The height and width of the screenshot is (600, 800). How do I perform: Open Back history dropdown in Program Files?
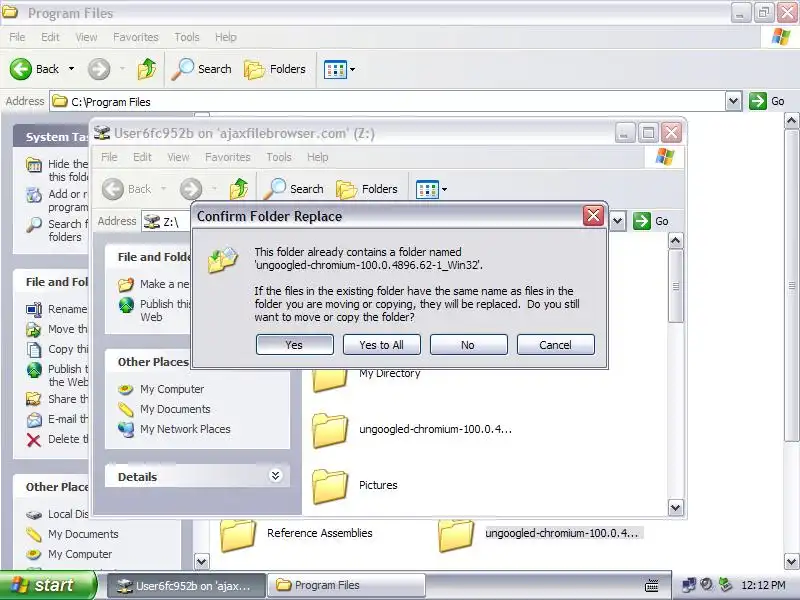[71, 69]
